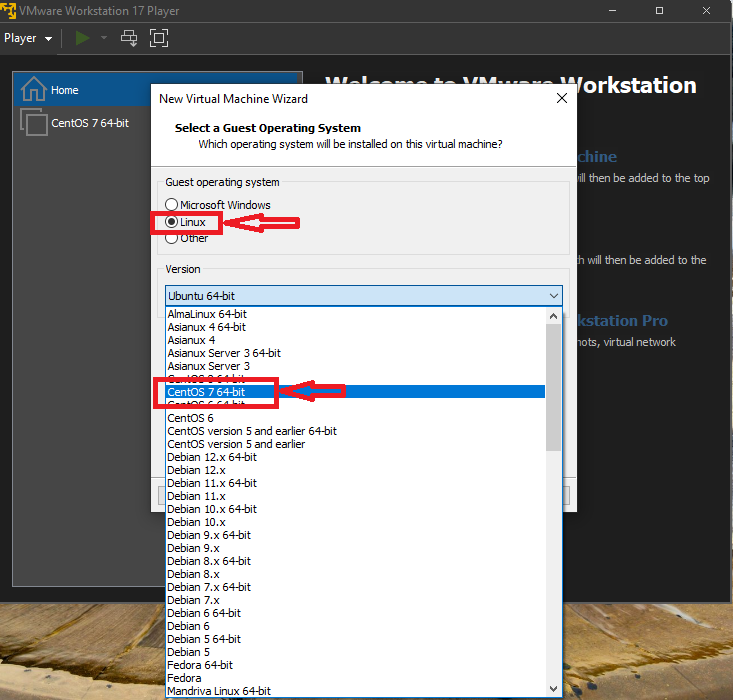Enter full screen mode via toolbar icon
Image resolution: width=733 pixels, height=700 pixels.
point(159,38)
